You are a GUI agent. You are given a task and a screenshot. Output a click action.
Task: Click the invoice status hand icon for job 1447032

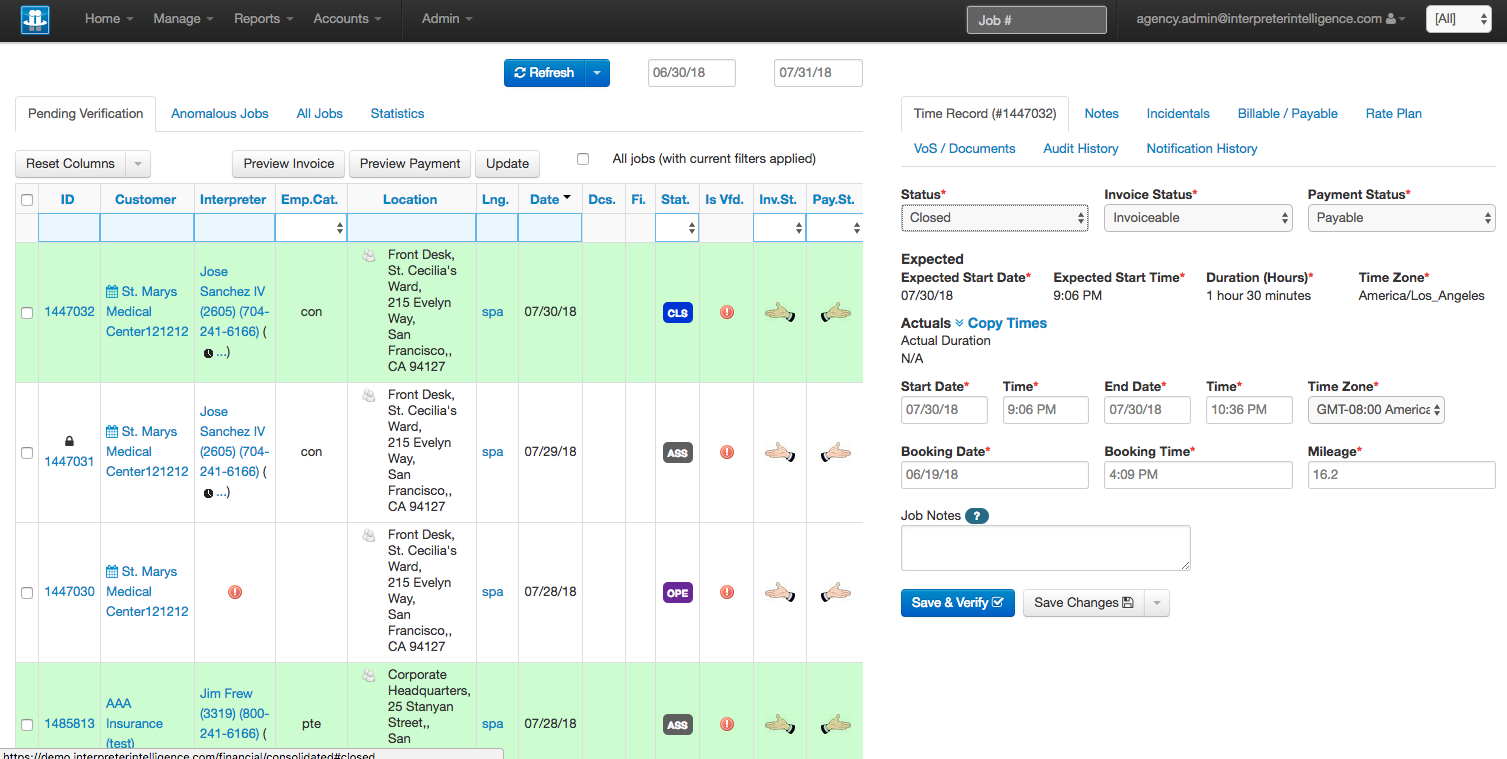[779, 312]
